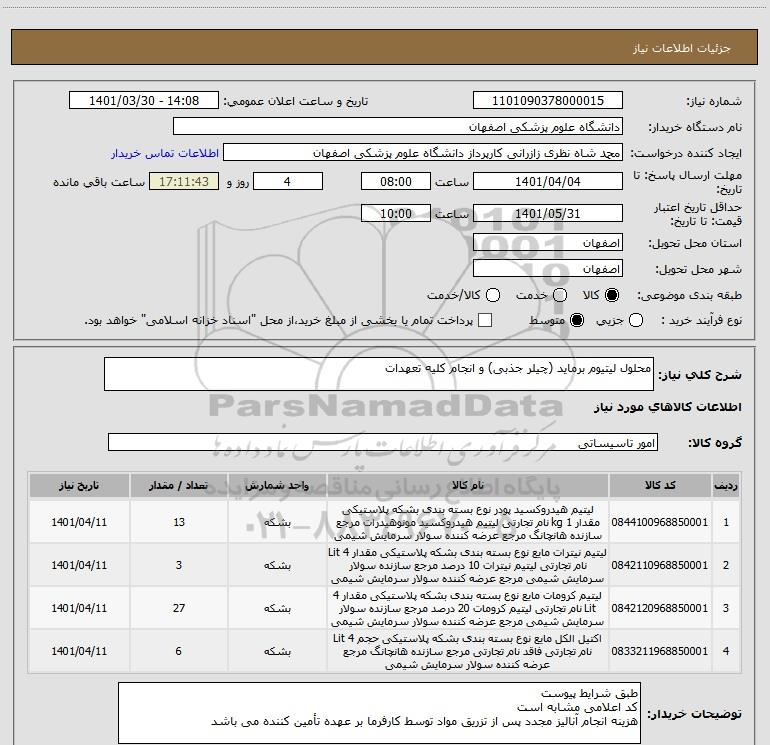Click the delivery province field اصفهان
The height and width of the screenshot is (745, 770).
[548, 243]
